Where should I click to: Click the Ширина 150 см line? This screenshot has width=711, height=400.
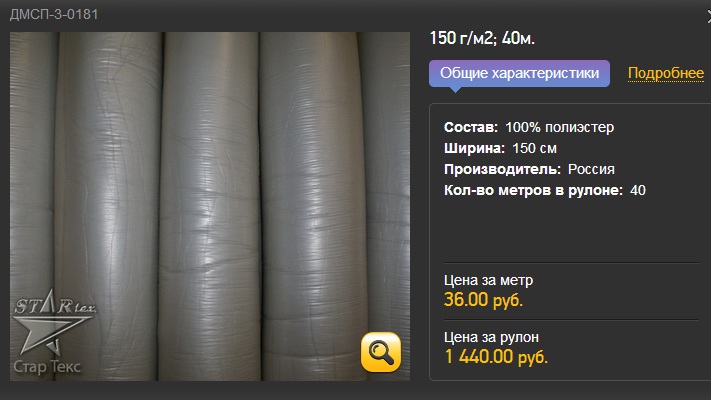[500, 148]
